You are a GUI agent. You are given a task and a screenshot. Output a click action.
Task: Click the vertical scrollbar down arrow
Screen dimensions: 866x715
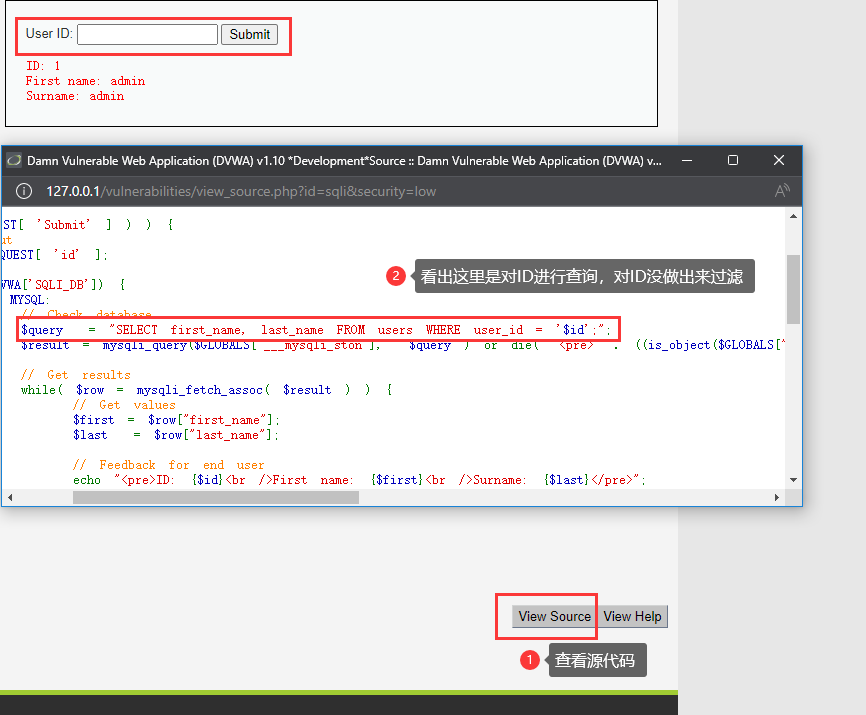[794, 480]
